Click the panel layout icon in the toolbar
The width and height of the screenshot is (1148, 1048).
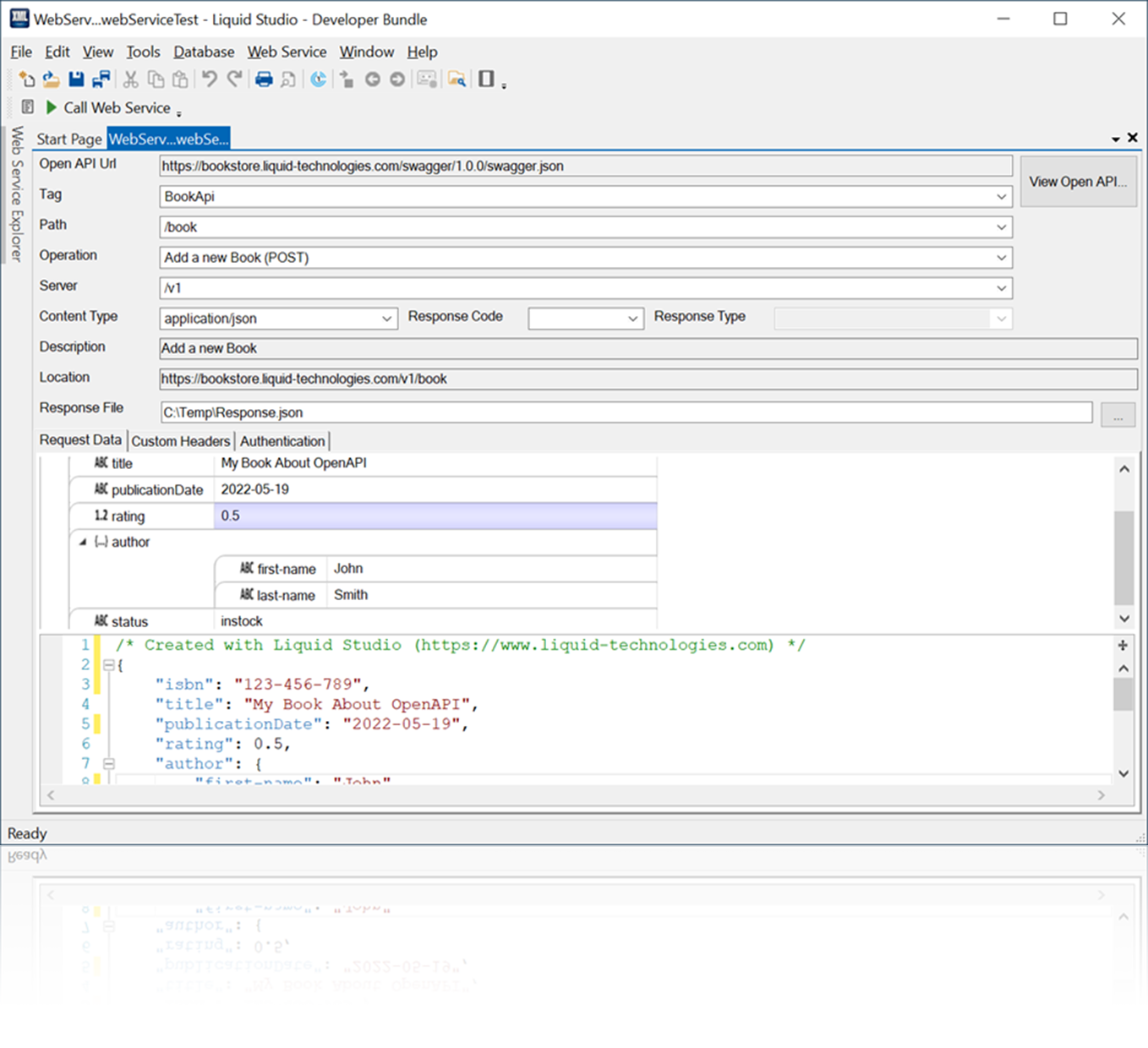click(x=486, y=79)
